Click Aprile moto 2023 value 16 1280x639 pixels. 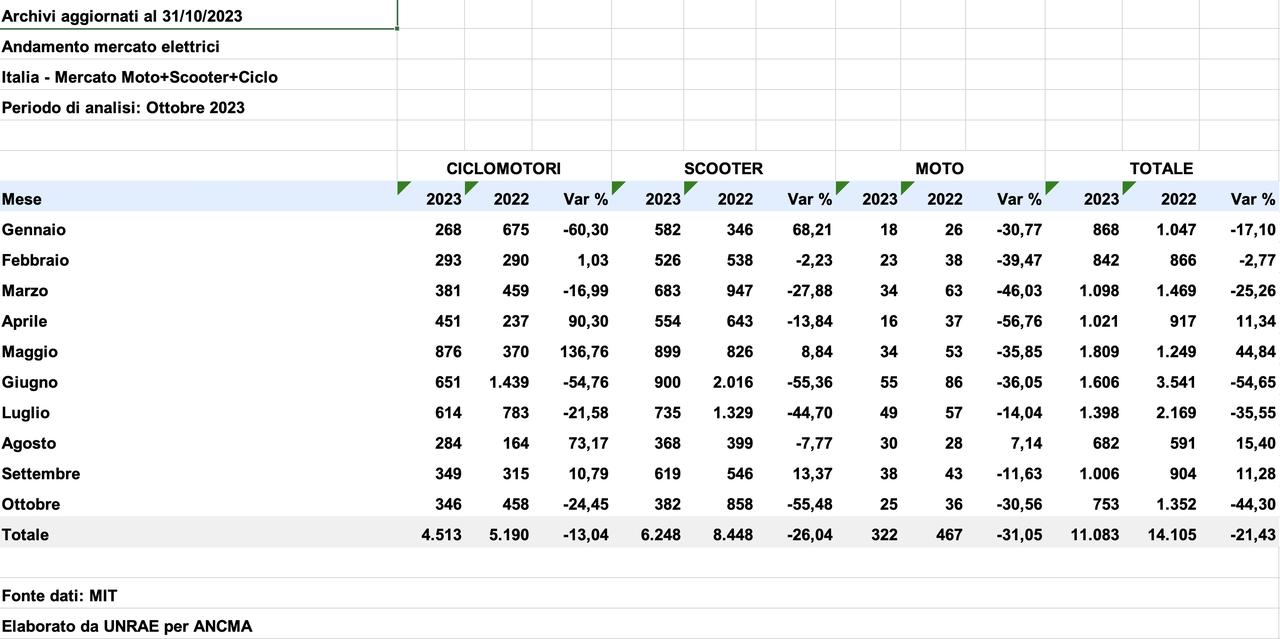coord(888,321)
